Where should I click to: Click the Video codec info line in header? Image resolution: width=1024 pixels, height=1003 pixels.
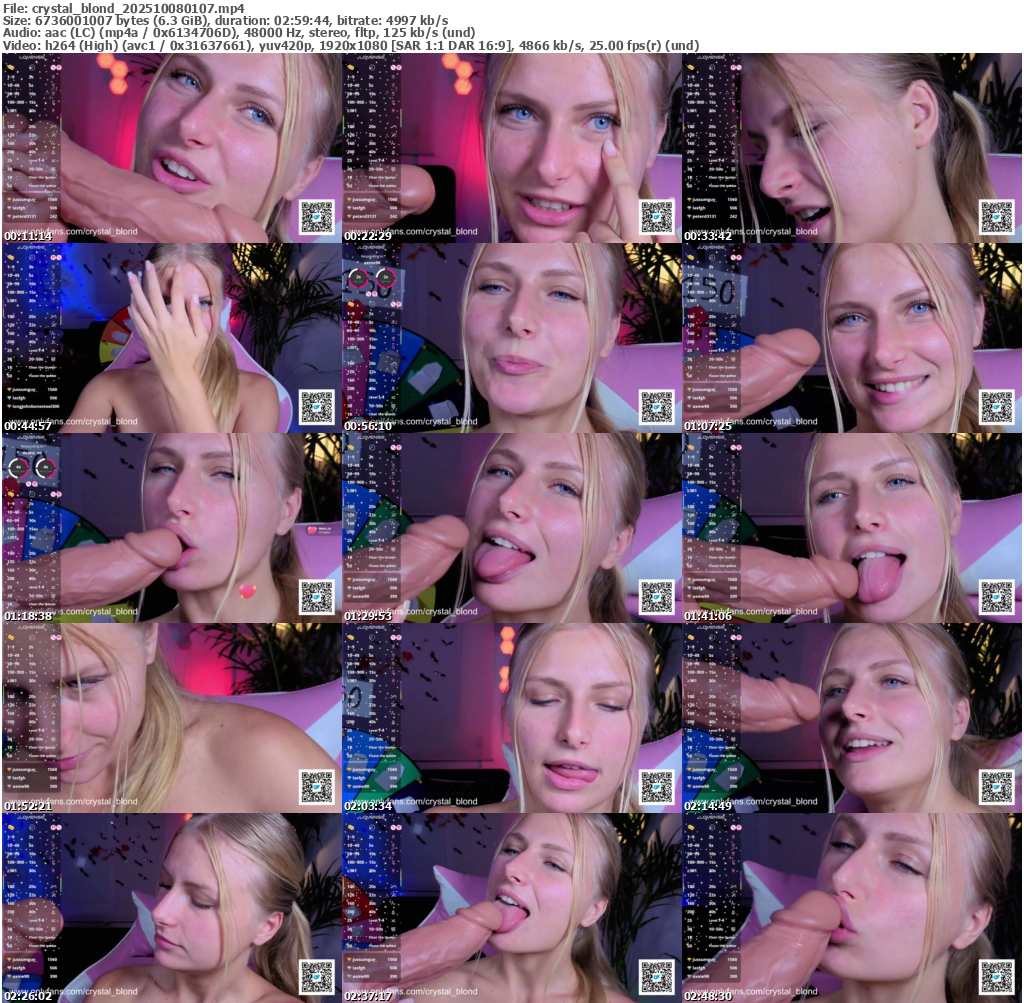coord(350,45)
